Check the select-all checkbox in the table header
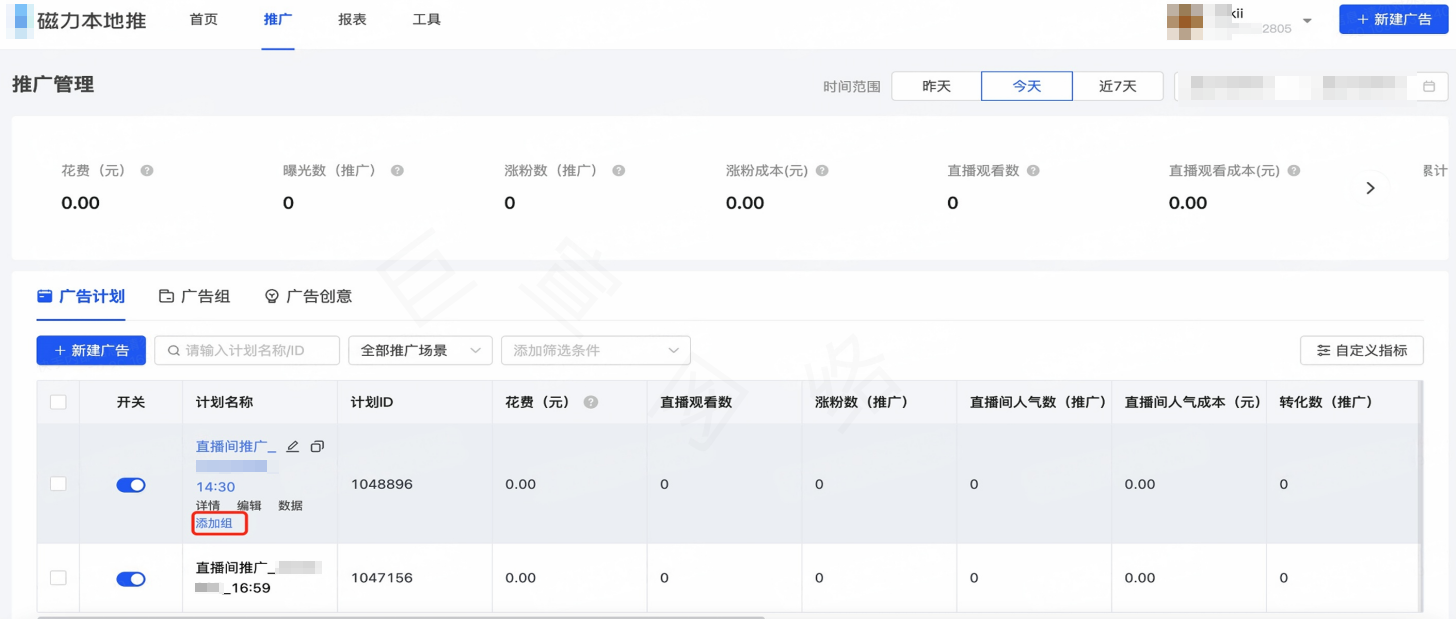 coord(57,400)
